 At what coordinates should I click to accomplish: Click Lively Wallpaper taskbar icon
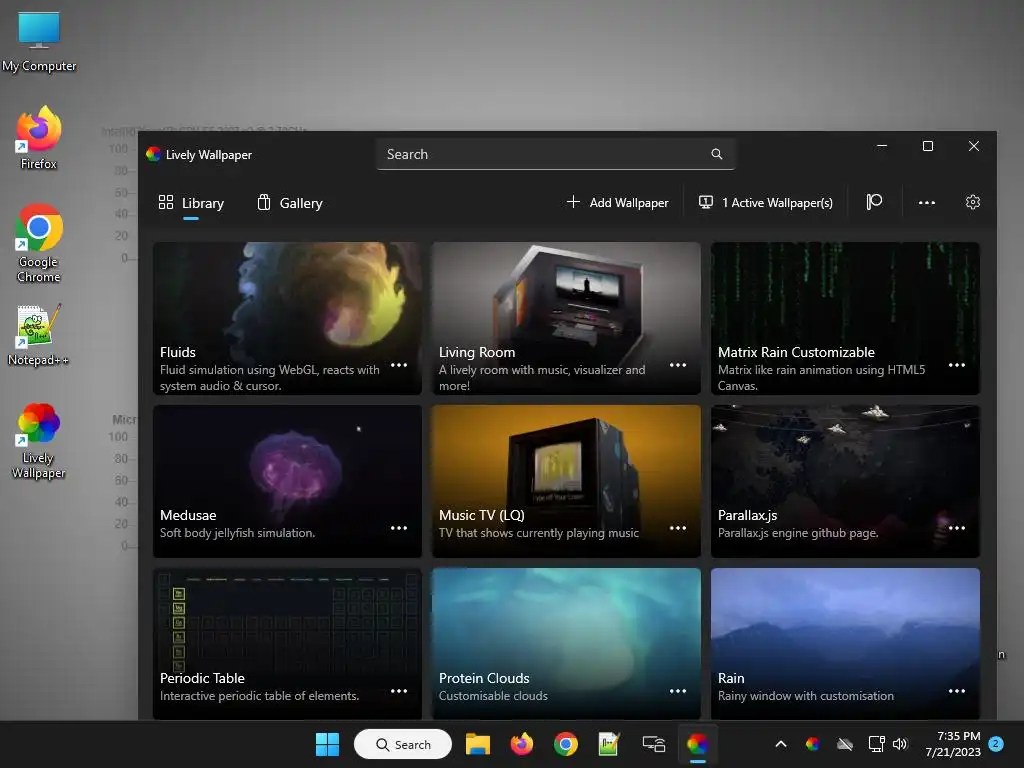coord(697,744)
